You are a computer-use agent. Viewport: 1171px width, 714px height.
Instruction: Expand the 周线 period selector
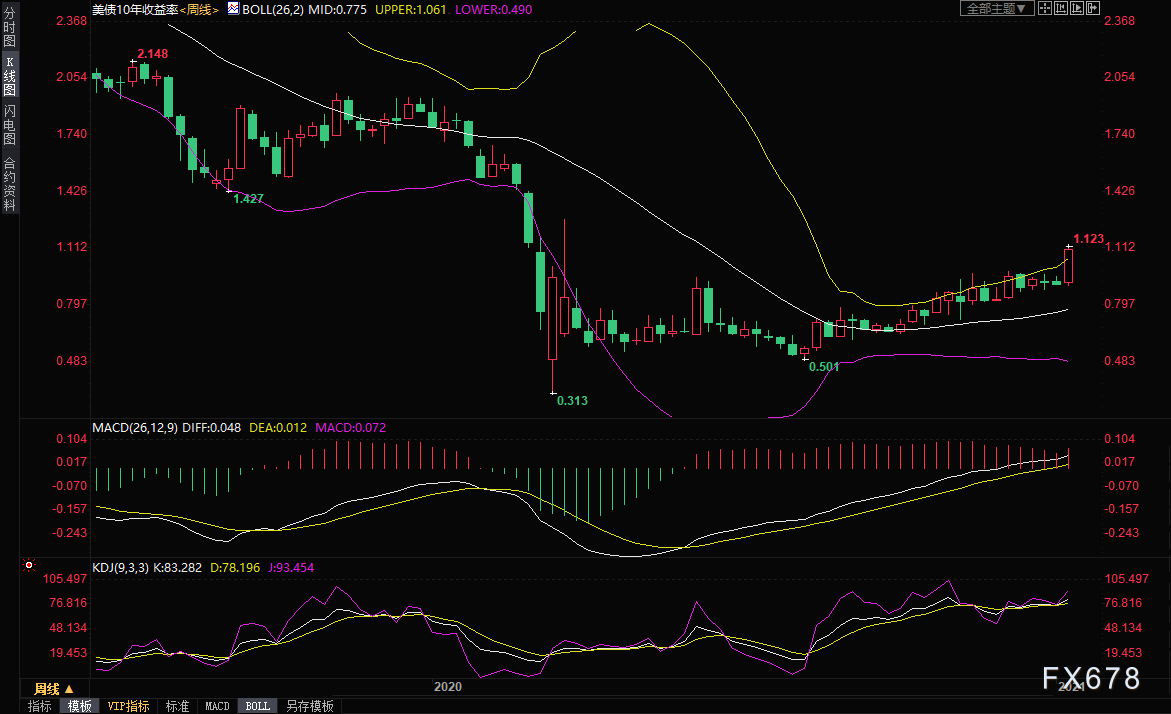click(x=54, y=689)
